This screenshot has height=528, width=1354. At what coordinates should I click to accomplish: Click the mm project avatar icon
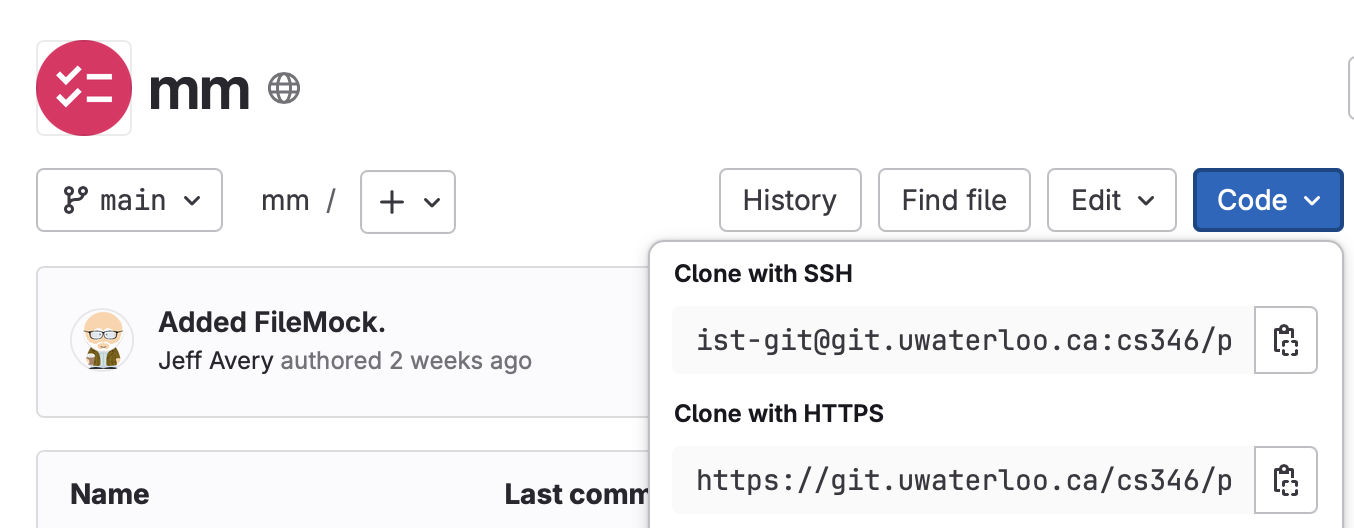tap(84, 88)
